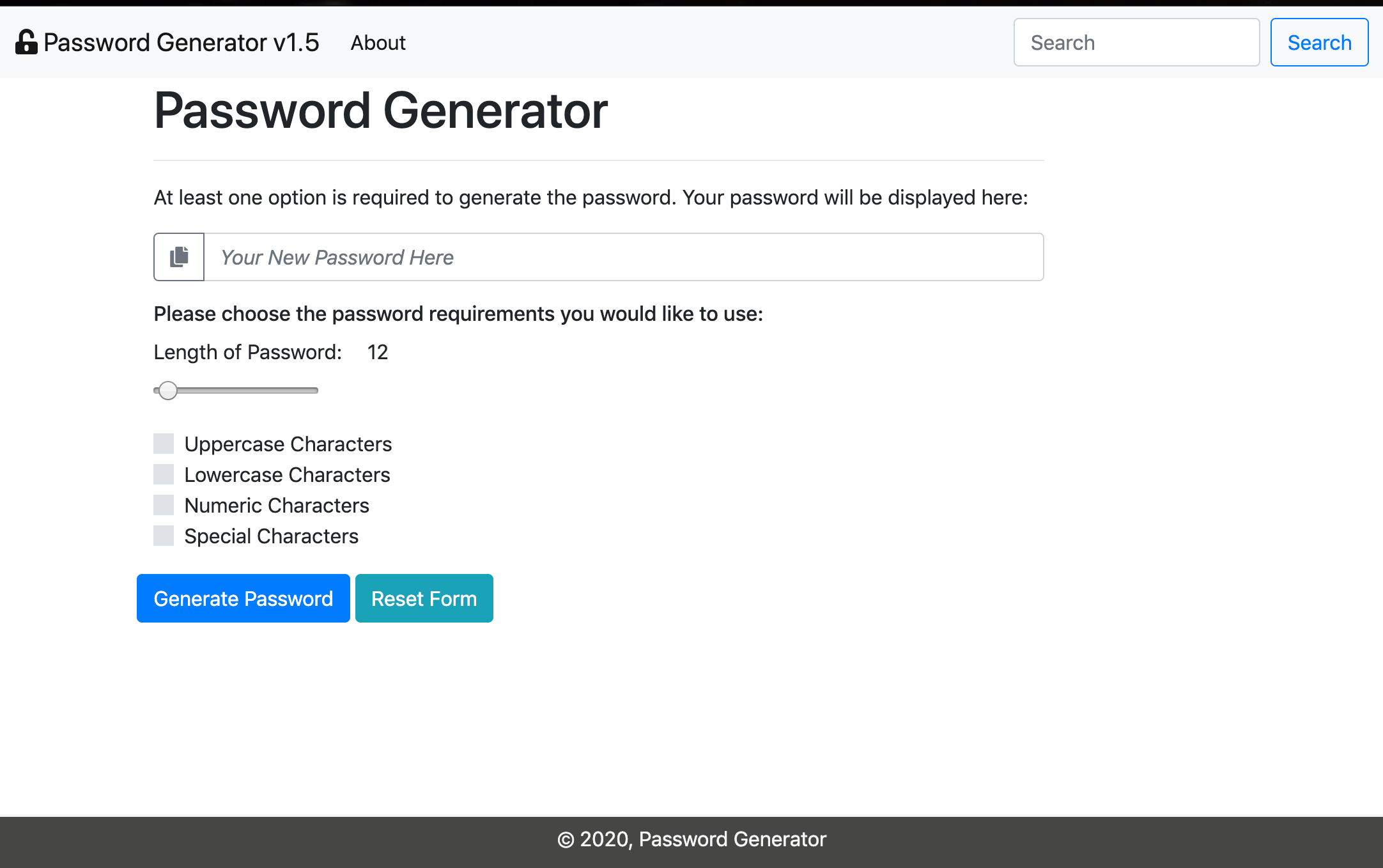Open the About page

tap(378, 42)
